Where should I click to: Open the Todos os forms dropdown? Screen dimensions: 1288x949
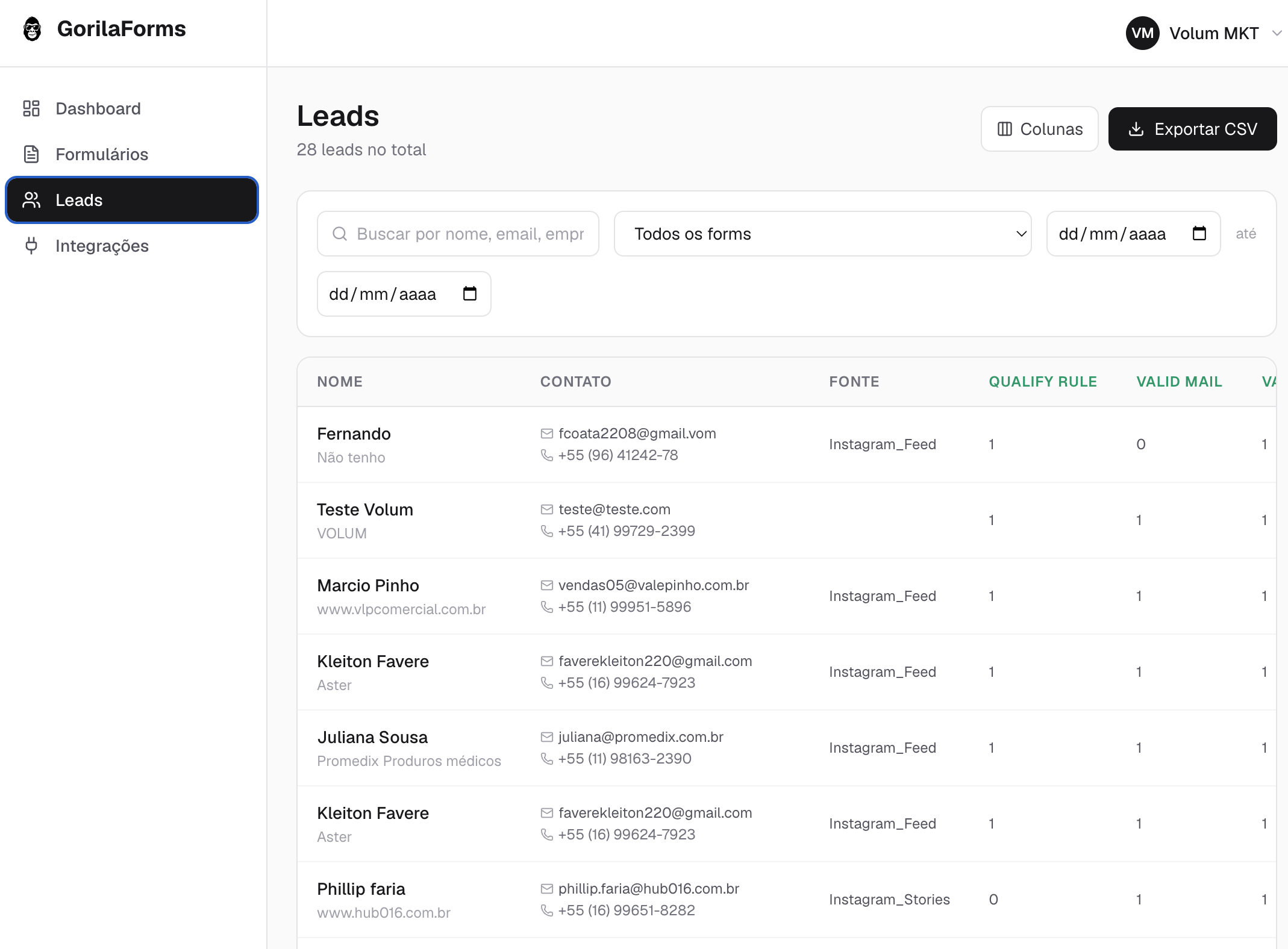[x=822, y=234]
